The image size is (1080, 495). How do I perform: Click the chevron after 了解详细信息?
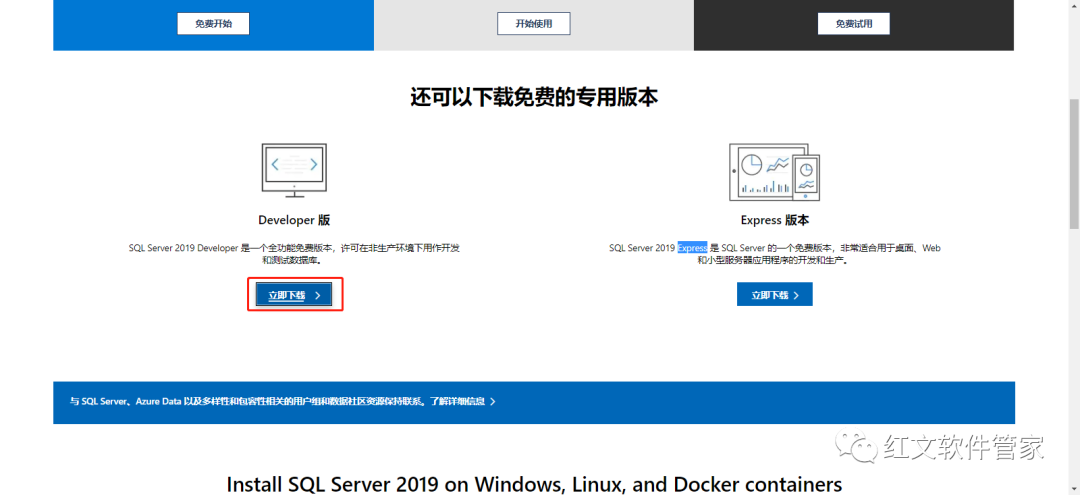pyautogui.click(x=492, y=401)
